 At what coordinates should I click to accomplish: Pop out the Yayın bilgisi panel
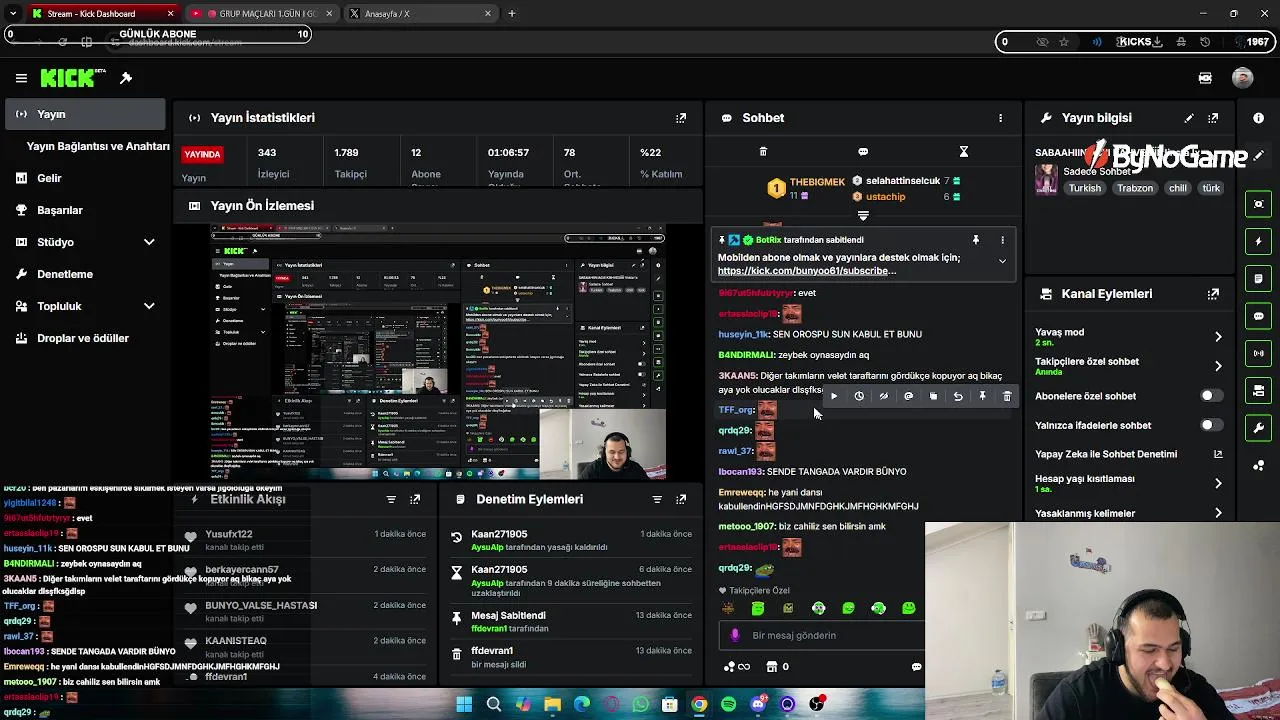coord(1213,118)
